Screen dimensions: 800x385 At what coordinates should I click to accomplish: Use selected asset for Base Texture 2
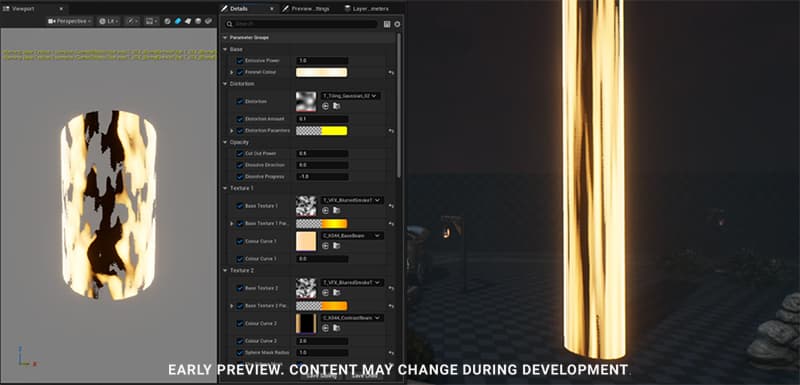pyautogui.click(x=326, y=292)
